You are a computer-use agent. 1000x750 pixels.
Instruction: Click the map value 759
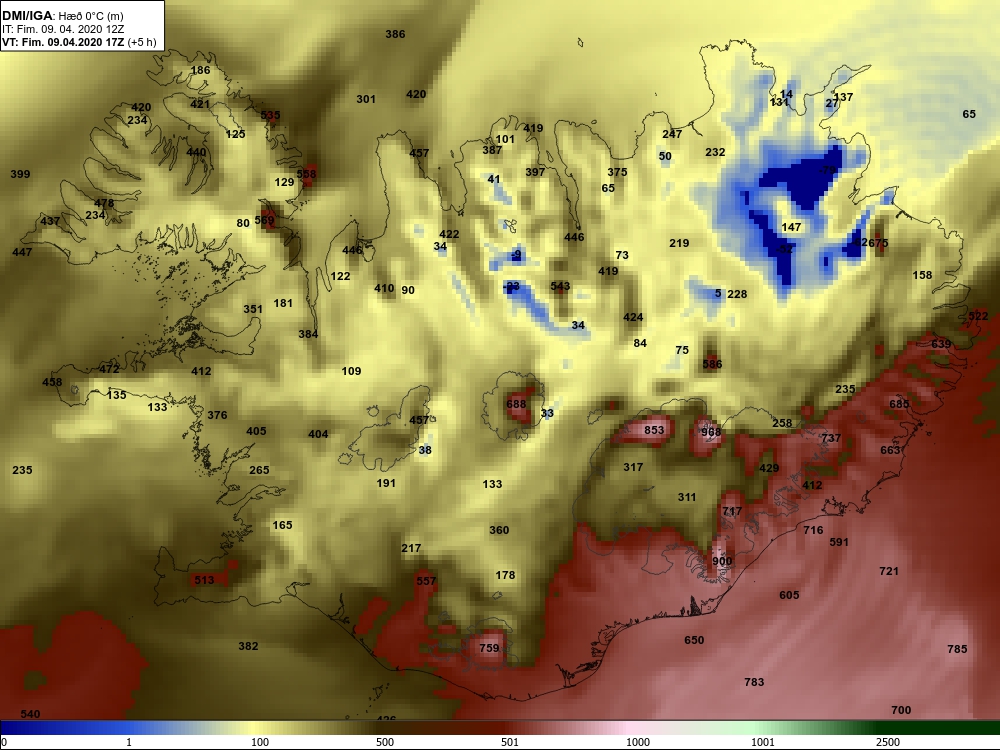[489, 647]
